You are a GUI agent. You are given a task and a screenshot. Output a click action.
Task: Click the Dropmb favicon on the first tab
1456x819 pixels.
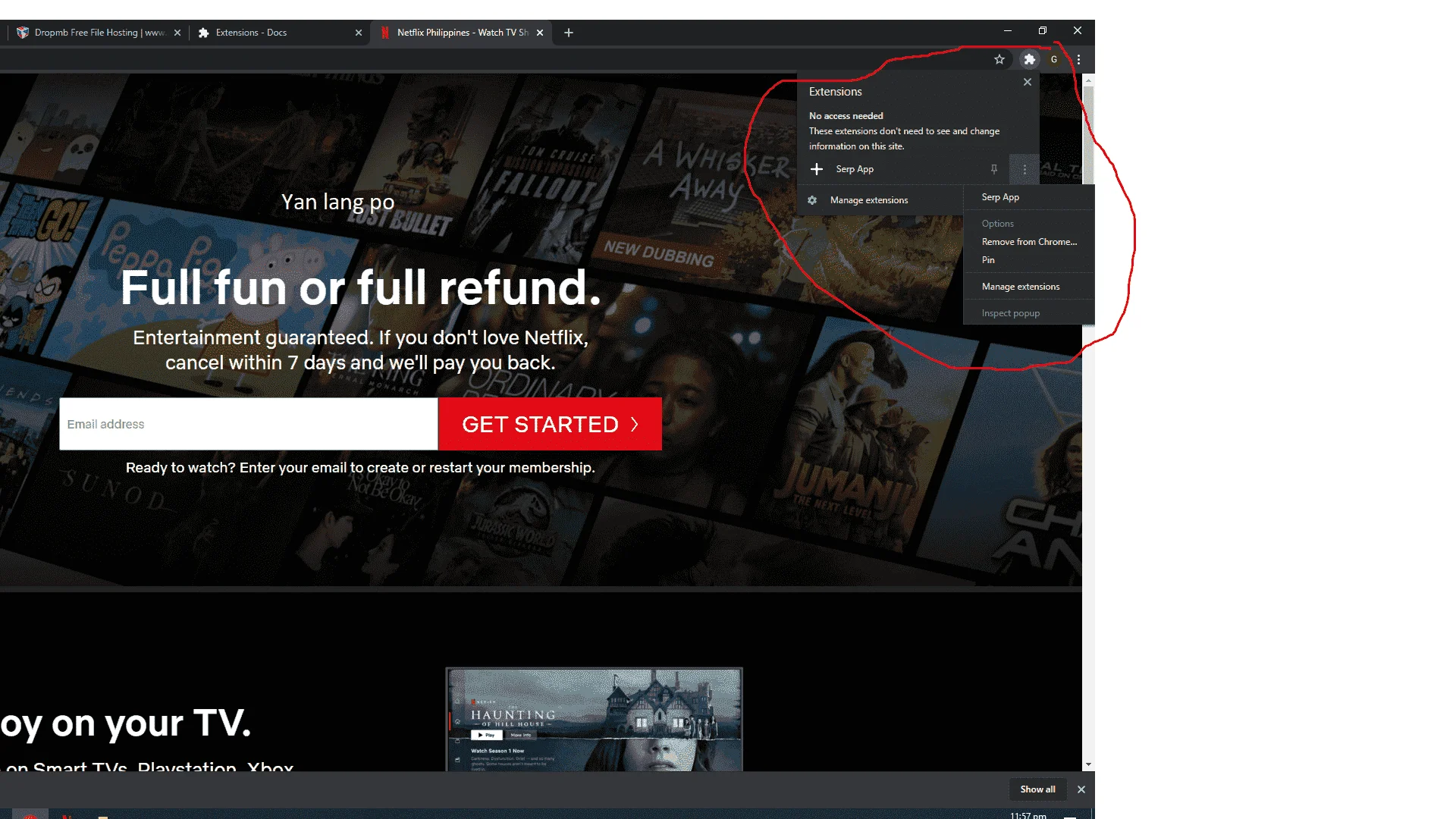[x=23, y=33]
